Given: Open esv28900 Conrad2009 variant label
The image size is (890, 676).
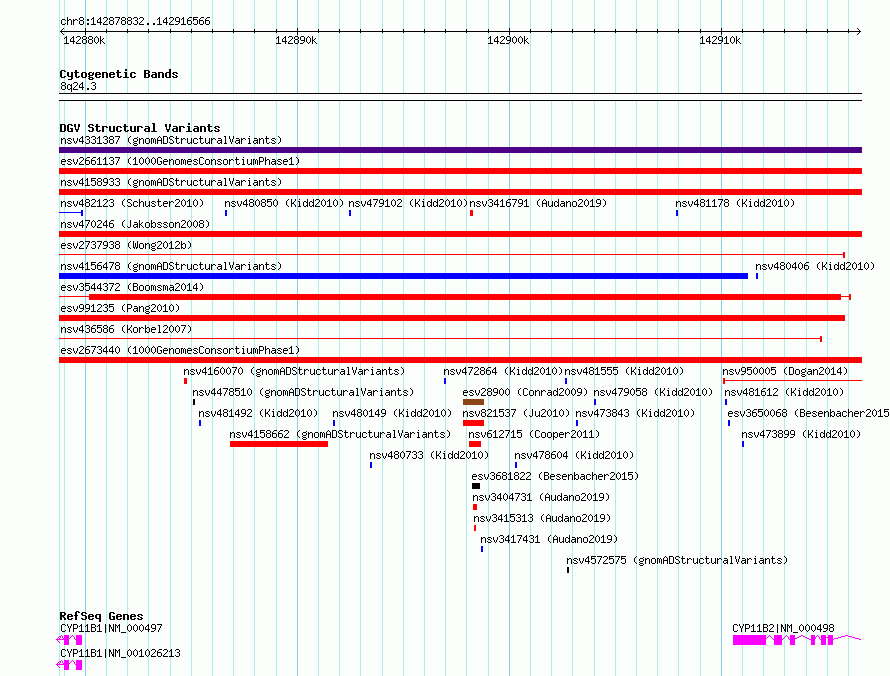Looking at the screenshot, I should (x=525, y=392).
